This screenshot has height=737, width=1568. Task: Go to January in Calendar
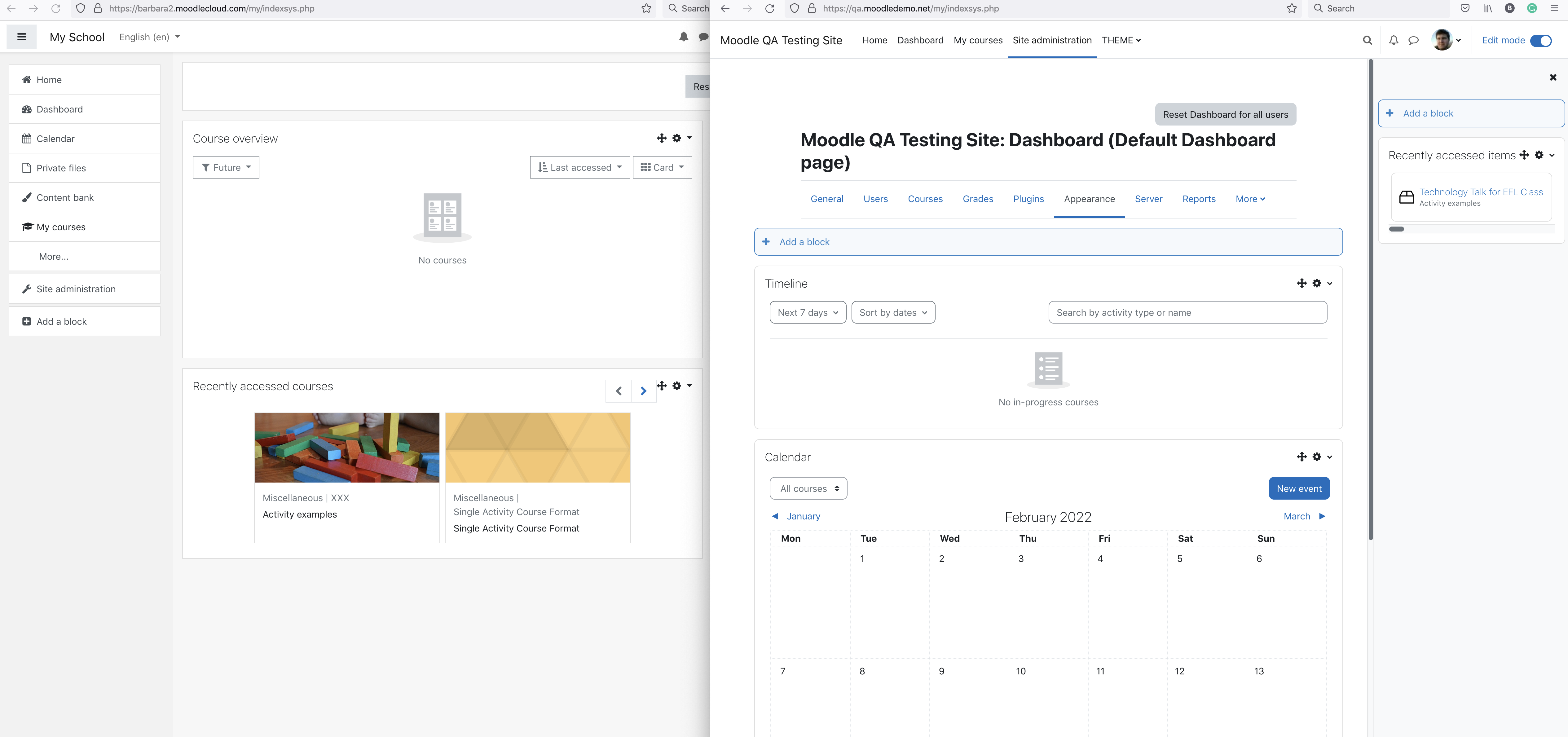[796, 516]
